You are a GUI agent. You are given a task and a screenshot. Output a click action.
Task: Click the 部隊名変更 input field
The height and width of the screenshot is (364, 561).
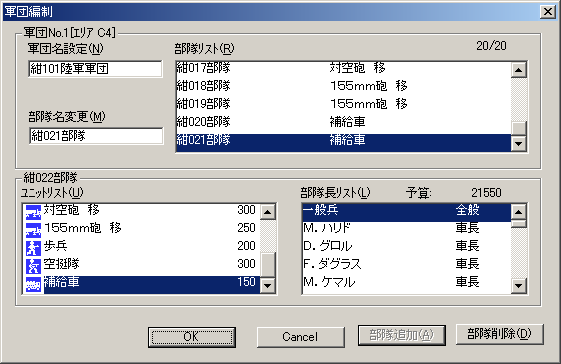(96, 136)
